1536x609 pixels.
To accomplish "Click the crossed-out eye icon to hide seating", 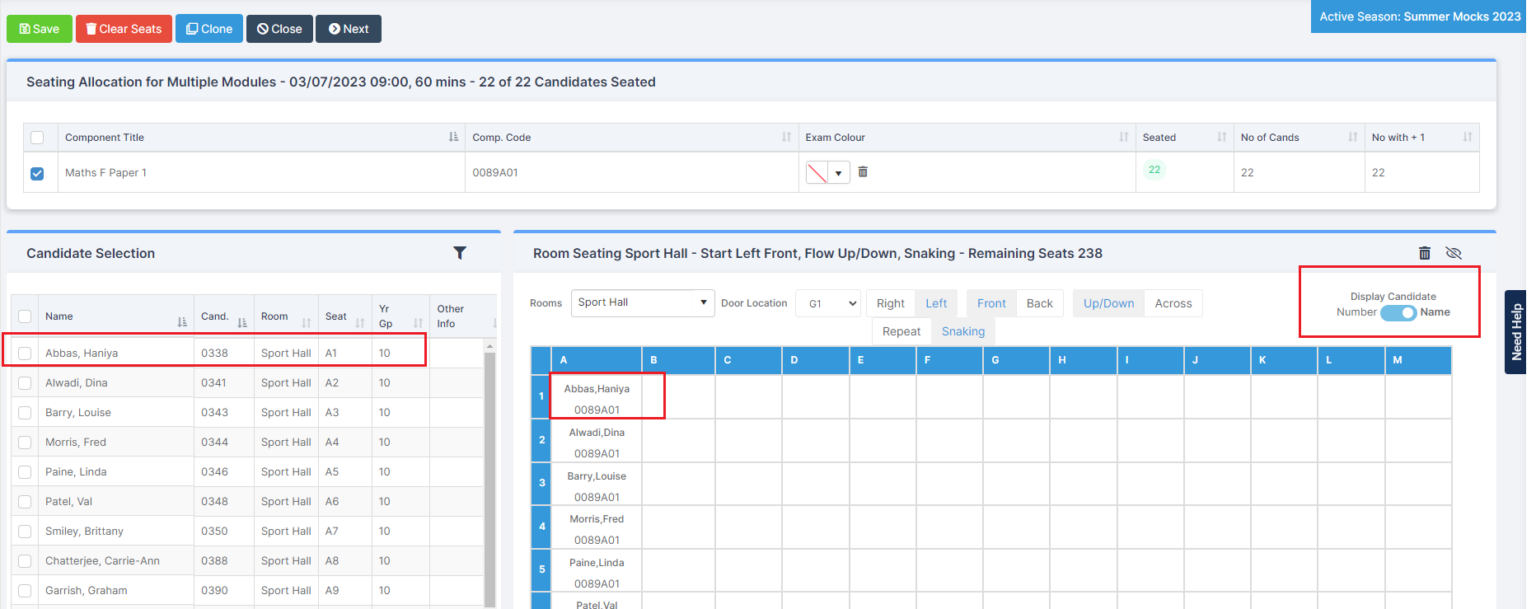I will pyautogui.click(x=1454, y=253).
